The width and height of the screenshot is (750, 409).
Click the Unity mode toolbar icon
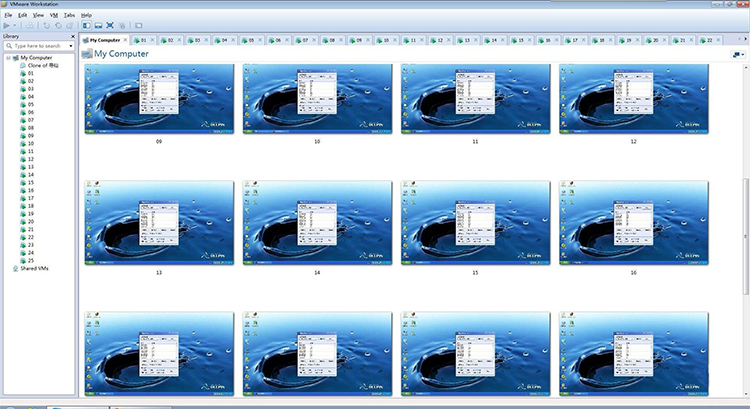pyautogui.click(x=122, y=25)
